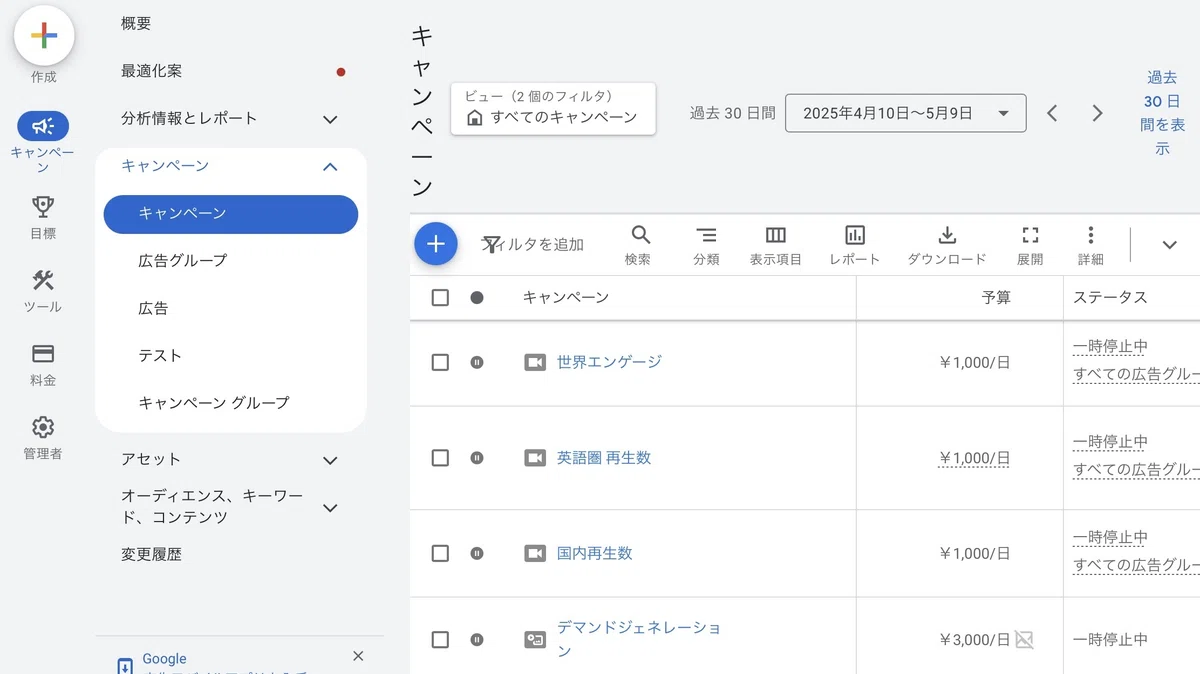Sort by キャンペーン column header
The height and width of the screenshot is (674, 1200).
point(566,297)
